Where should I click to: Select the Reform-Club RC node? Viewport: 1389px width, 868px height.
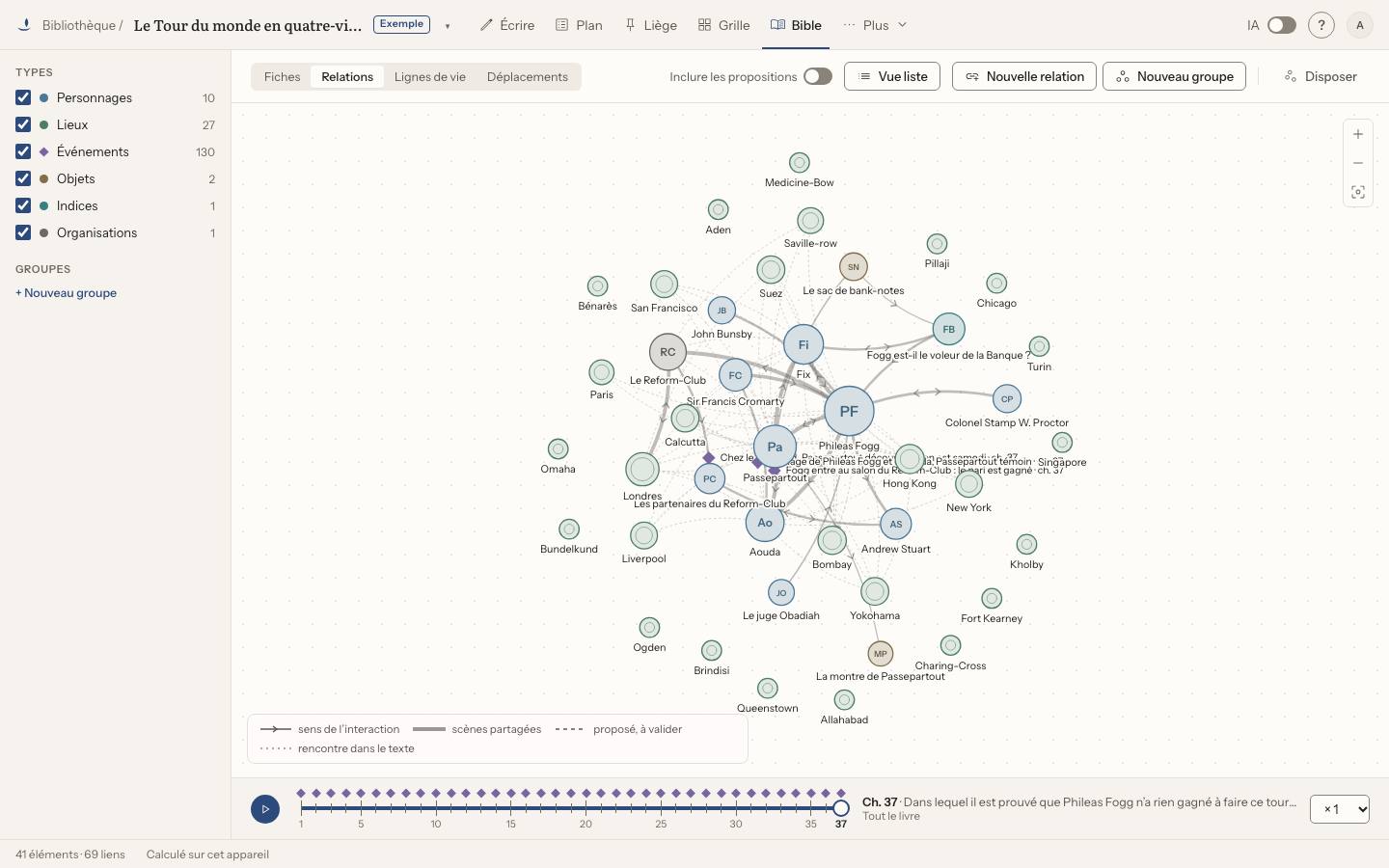[x=667, y=352]
